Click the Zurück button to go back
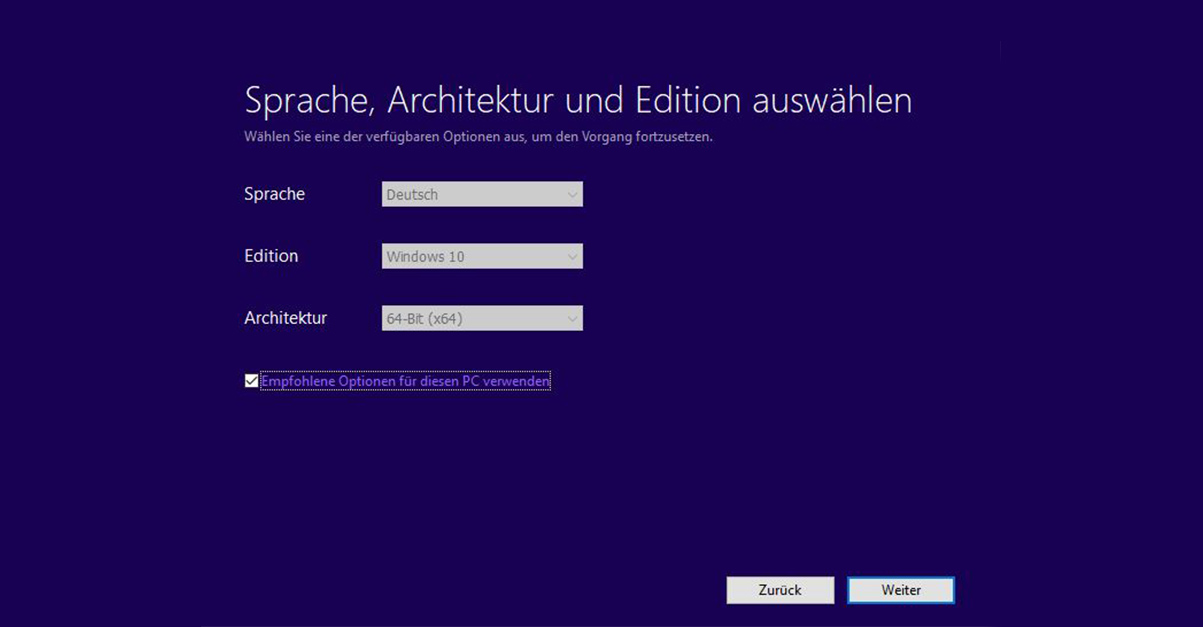The image size is (1203, 627). click(780, 590)
